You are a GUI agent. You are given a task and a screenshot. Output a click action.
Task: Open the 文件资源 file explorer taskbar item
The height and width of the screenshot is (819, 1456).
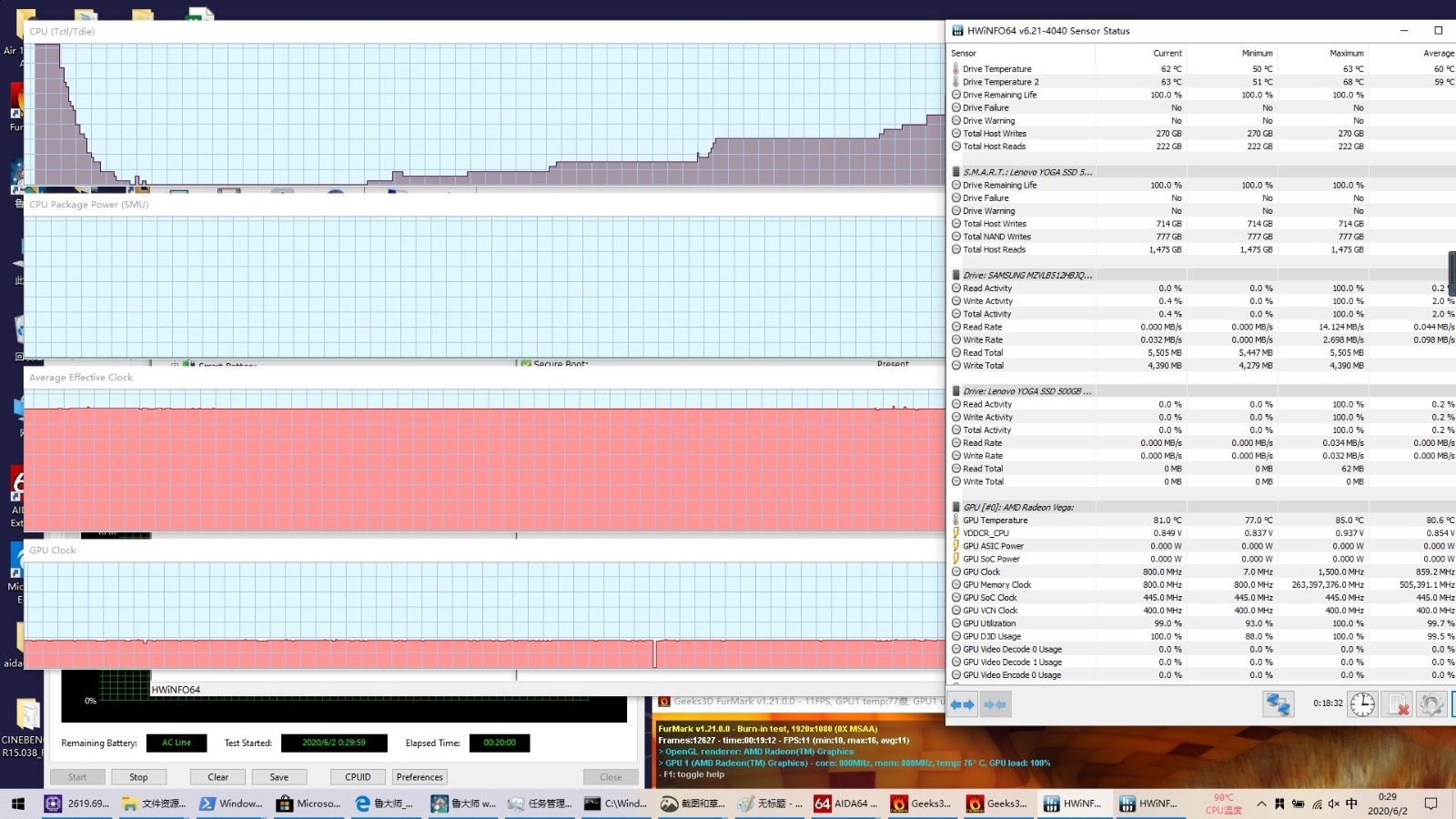[x=154, y=804]
